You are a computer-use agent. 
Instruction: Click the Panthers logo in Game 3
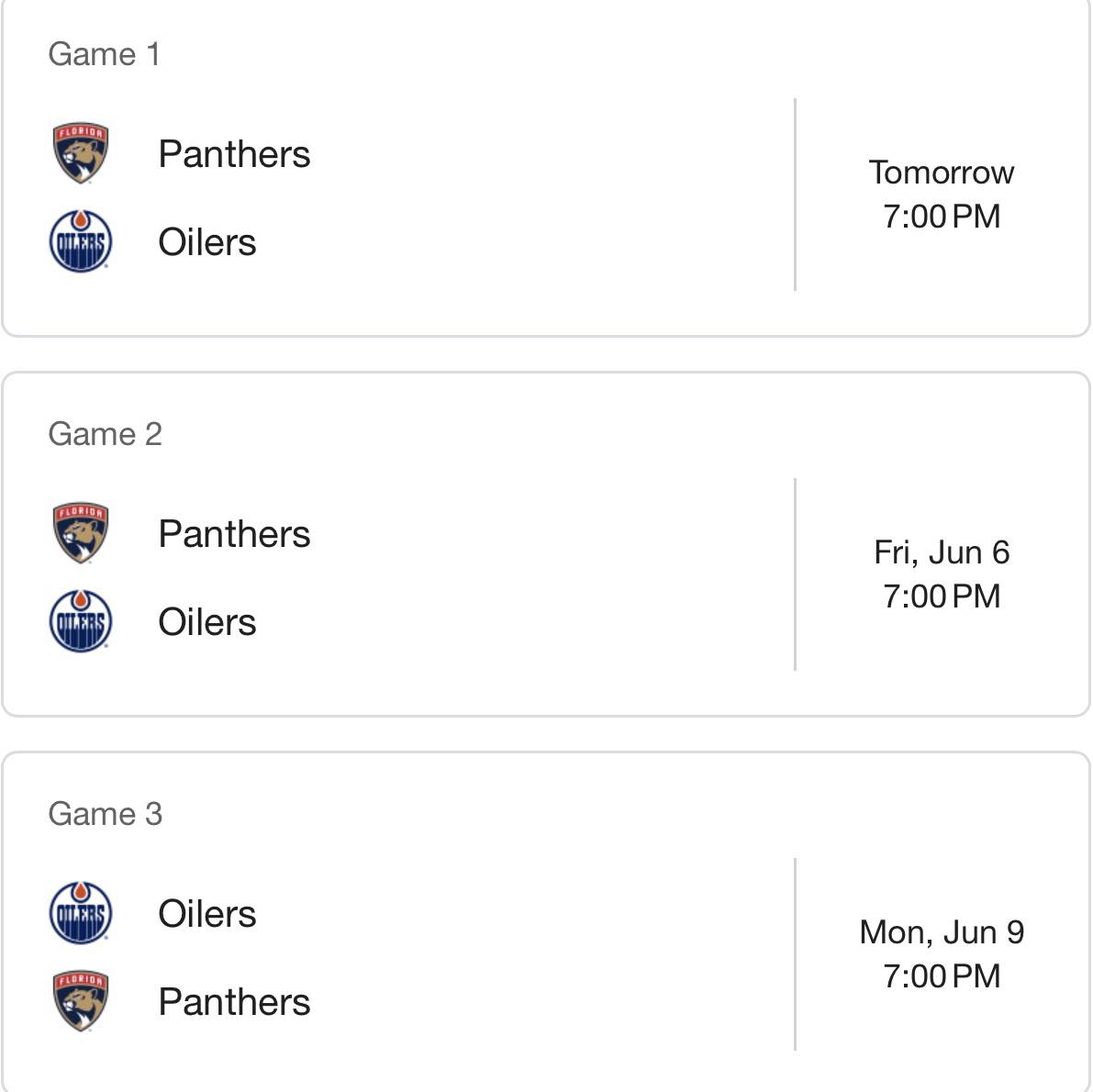click(x=81, y=1001)
